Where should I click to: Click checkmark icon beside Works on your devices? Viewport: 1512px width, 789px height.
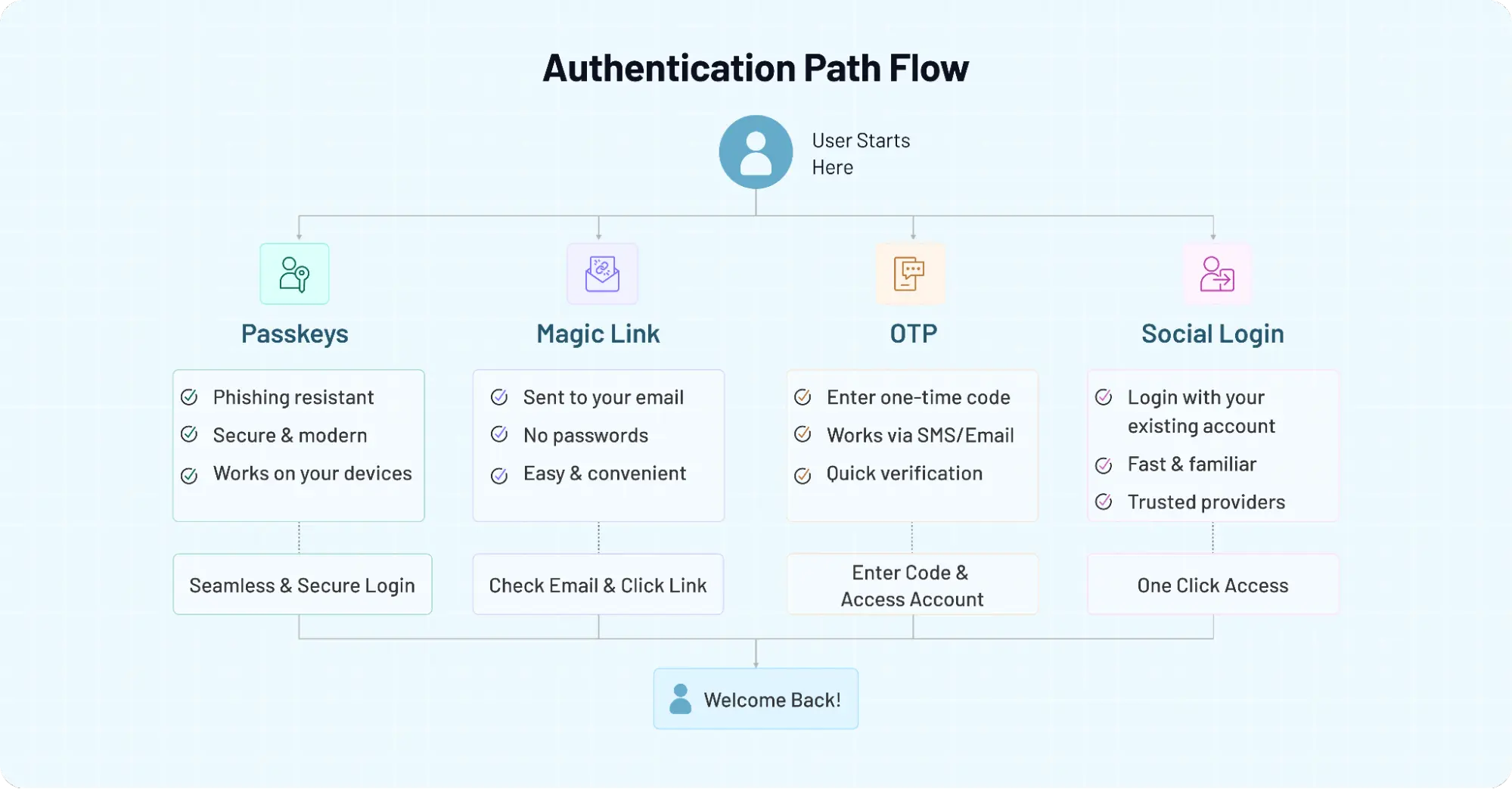[189, 476]
